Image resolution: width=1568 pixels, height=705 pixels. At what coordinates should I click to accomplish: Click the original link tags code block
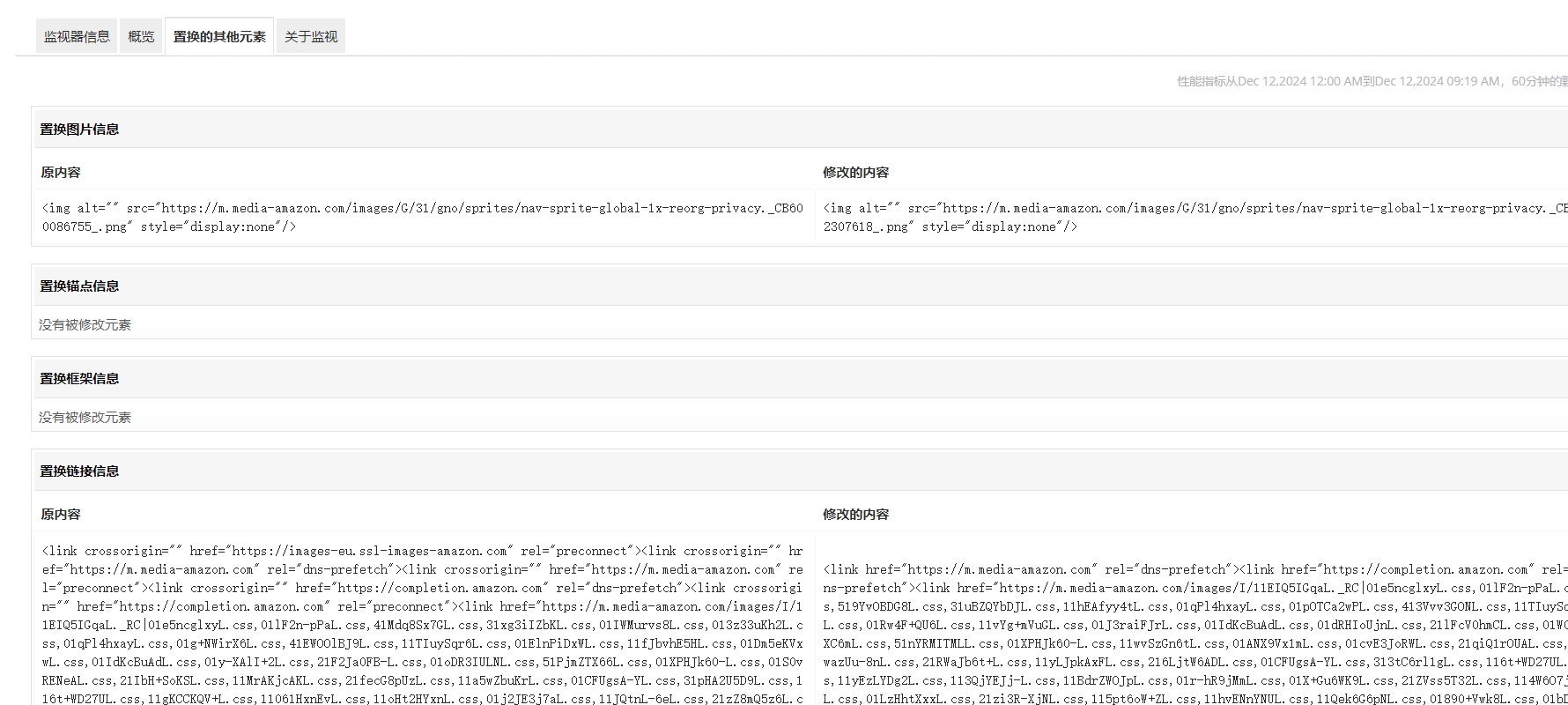tap(423, 624)
